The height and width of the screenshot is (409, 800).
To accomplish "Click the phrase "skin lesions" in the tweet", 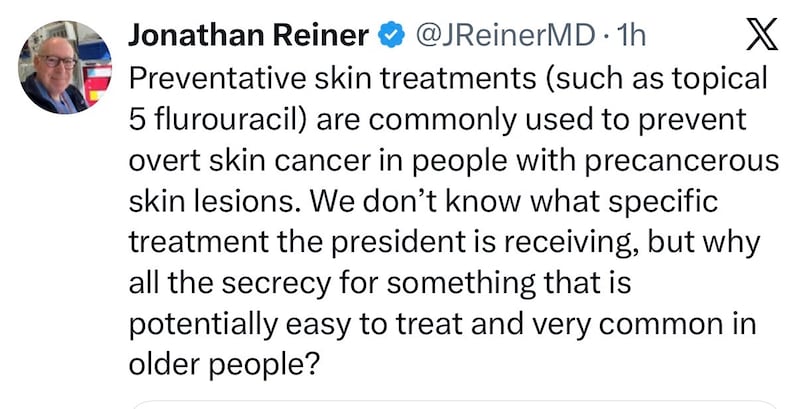I will point(204,203).
